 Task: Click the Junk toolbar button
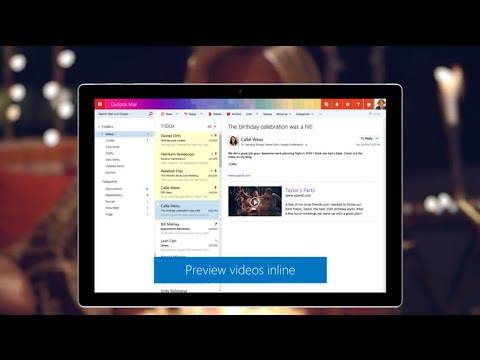249,114
